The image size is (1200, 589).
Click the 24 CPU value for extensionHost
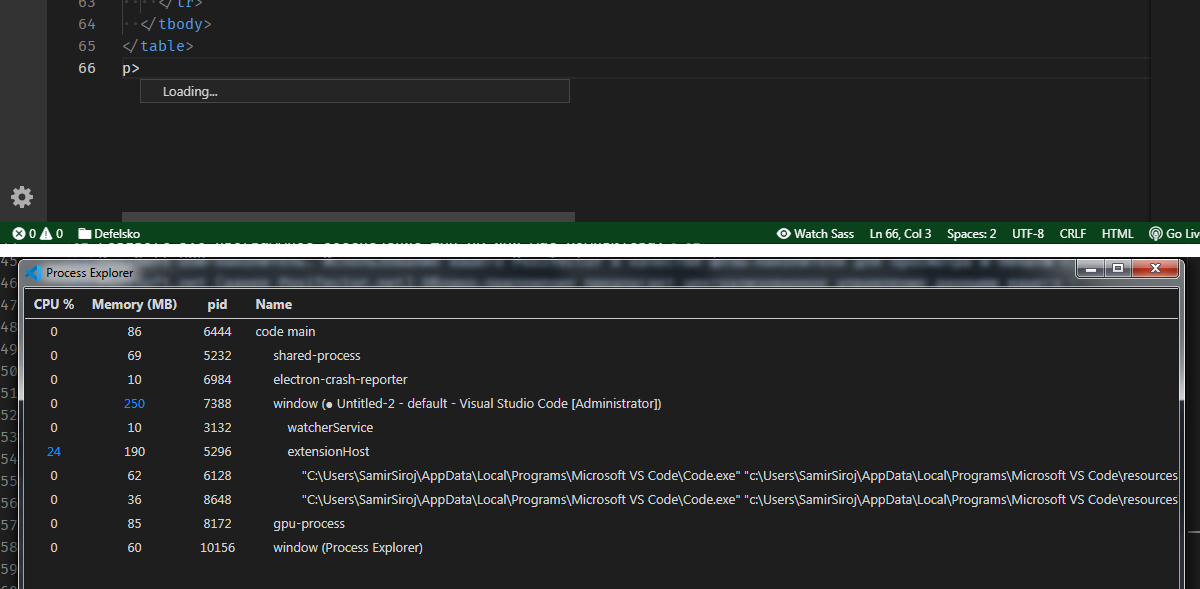(x=54, y=451)
